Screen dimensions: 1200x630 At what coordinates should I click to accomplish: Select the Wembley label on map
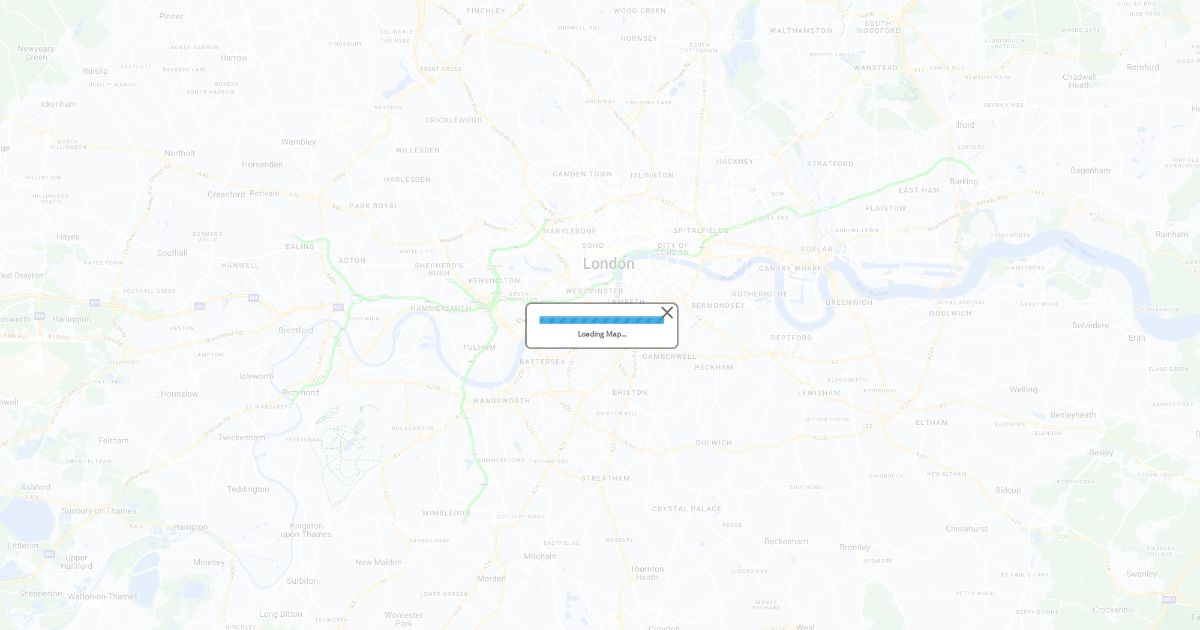click(x=298, y=142)
